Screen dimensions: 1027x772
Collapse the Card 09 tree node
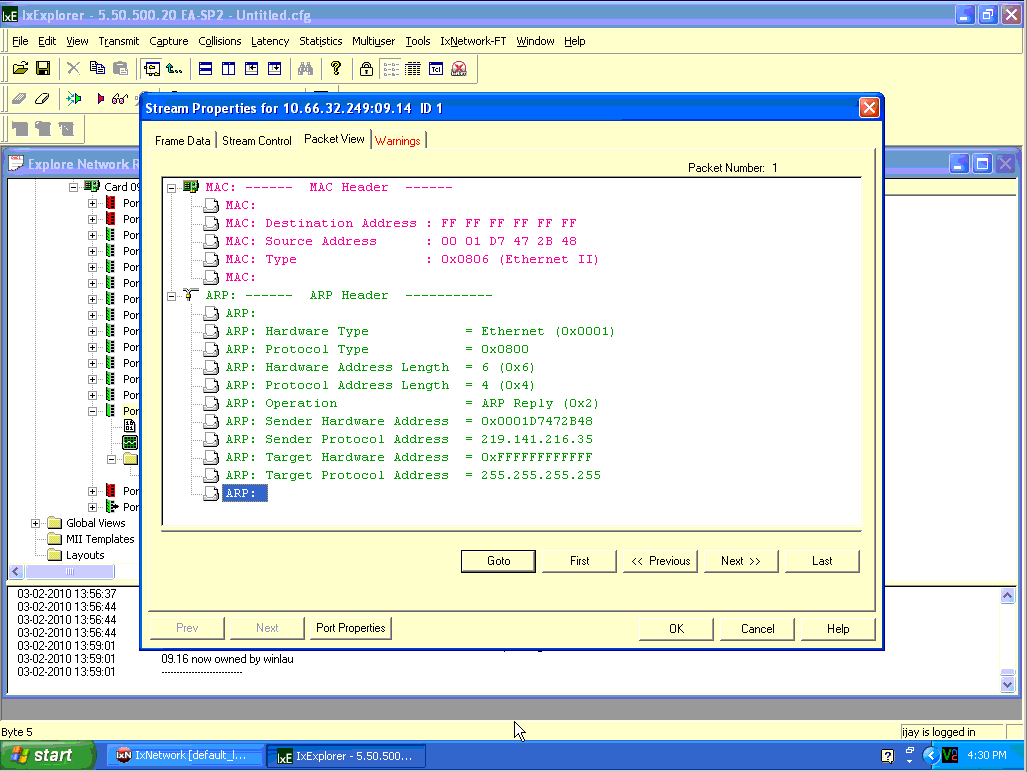coord(73,187)
